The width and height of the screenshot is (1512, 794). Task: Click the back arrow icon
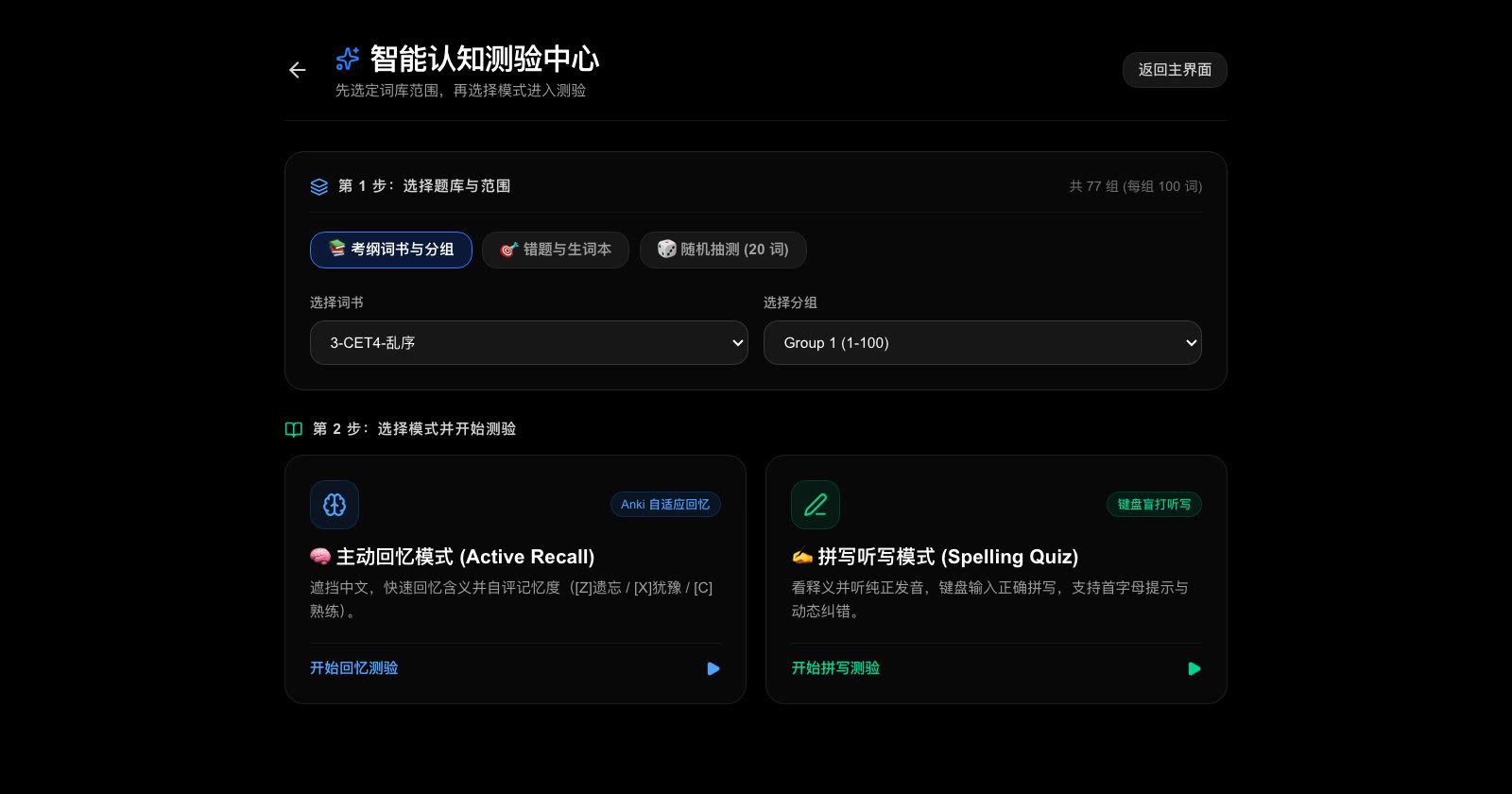297,70
